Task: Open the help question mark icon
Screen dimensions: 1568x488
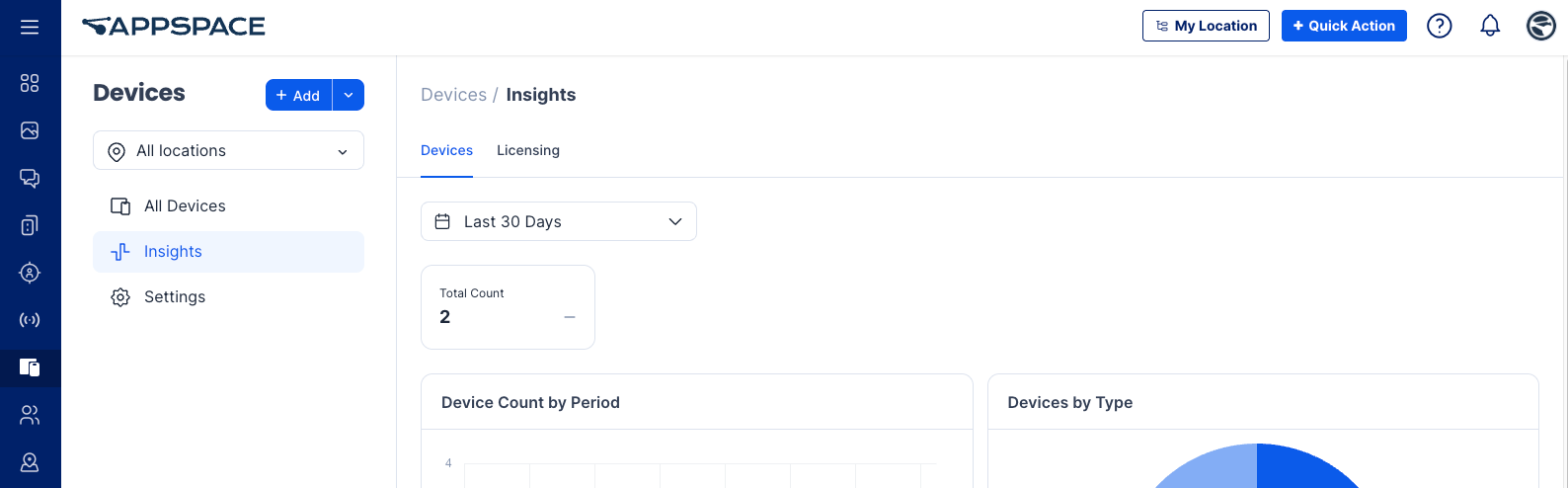Action: pyautogui.click(x=1440, y=26)
